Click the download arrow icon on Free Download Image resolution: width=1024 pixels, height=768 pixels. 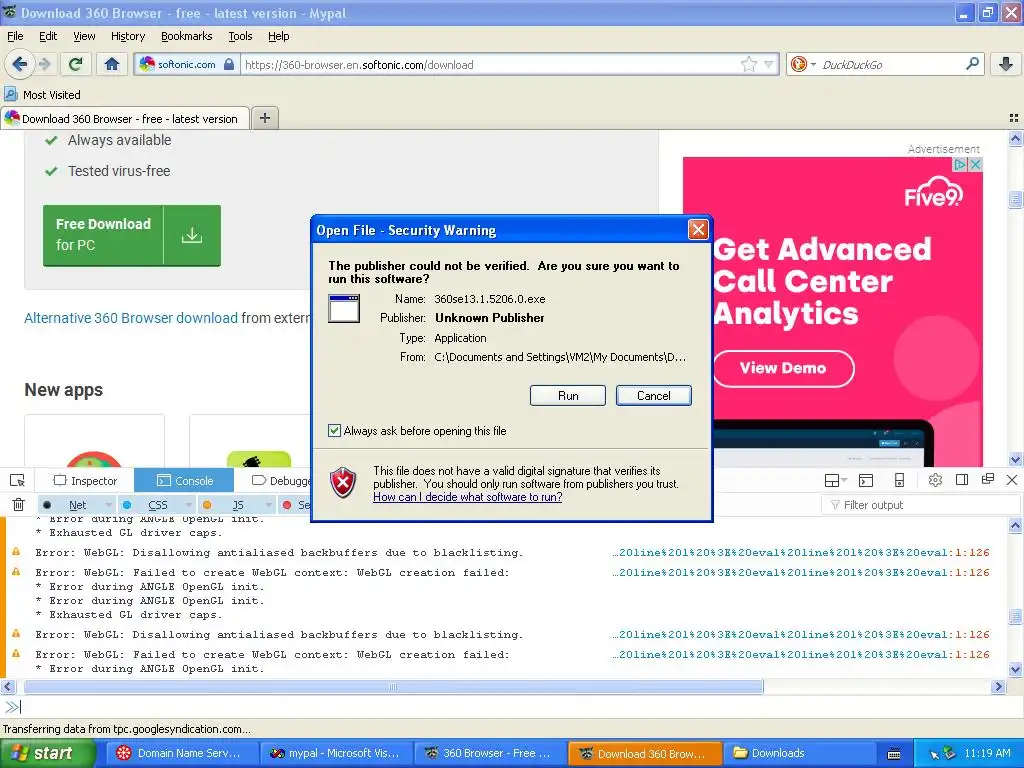point(192,235)
